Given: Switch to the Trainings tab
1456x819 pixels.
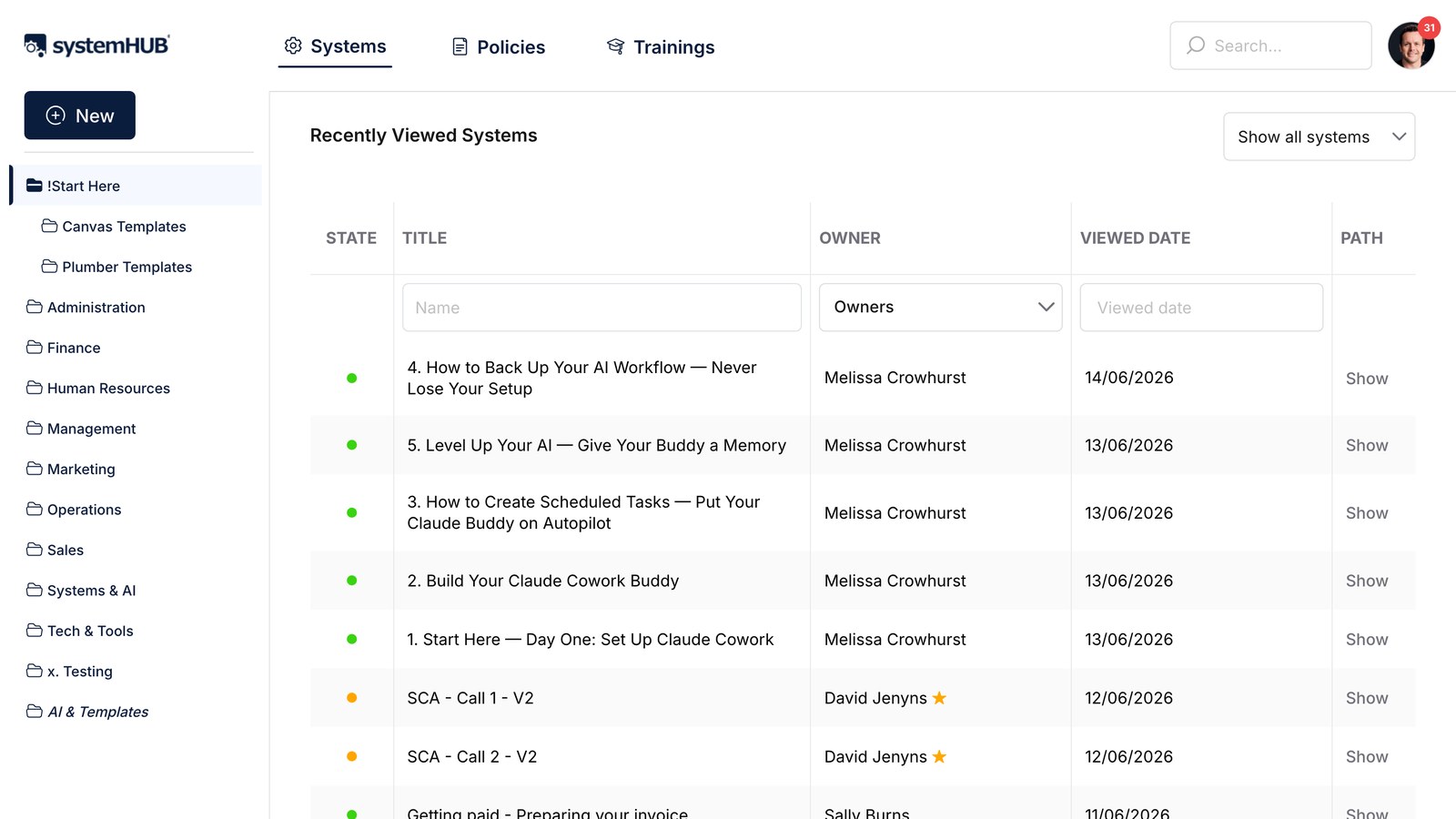Looking at the screenshot, I should pos(661,47).
